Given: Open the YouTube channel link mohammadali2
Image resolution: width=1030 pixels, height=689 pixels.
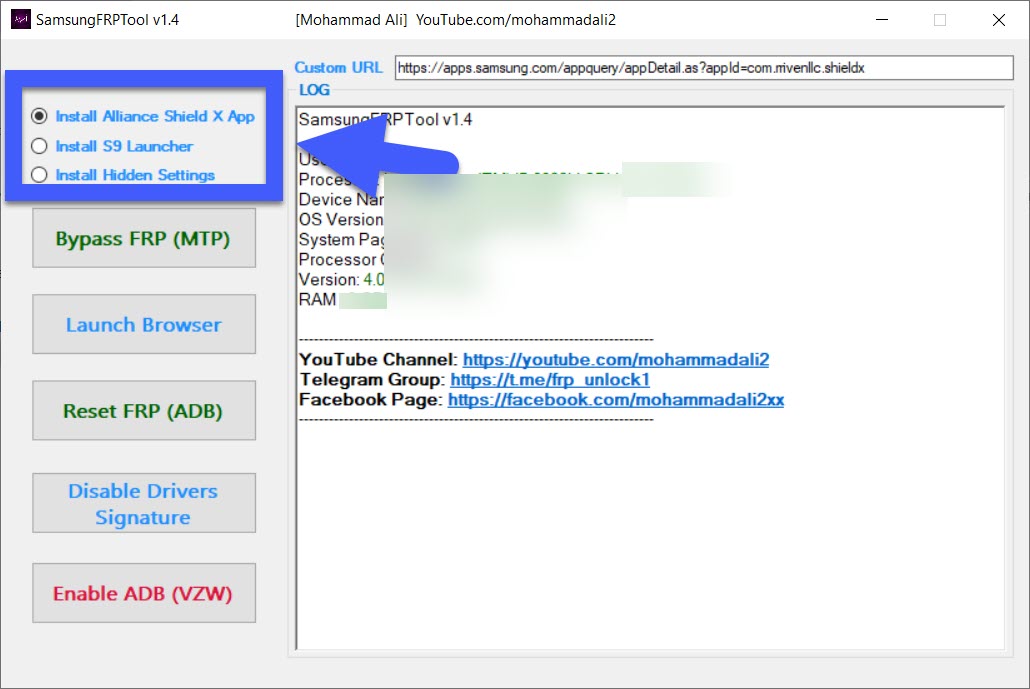Looking at the screenshot, I should 616,360.
